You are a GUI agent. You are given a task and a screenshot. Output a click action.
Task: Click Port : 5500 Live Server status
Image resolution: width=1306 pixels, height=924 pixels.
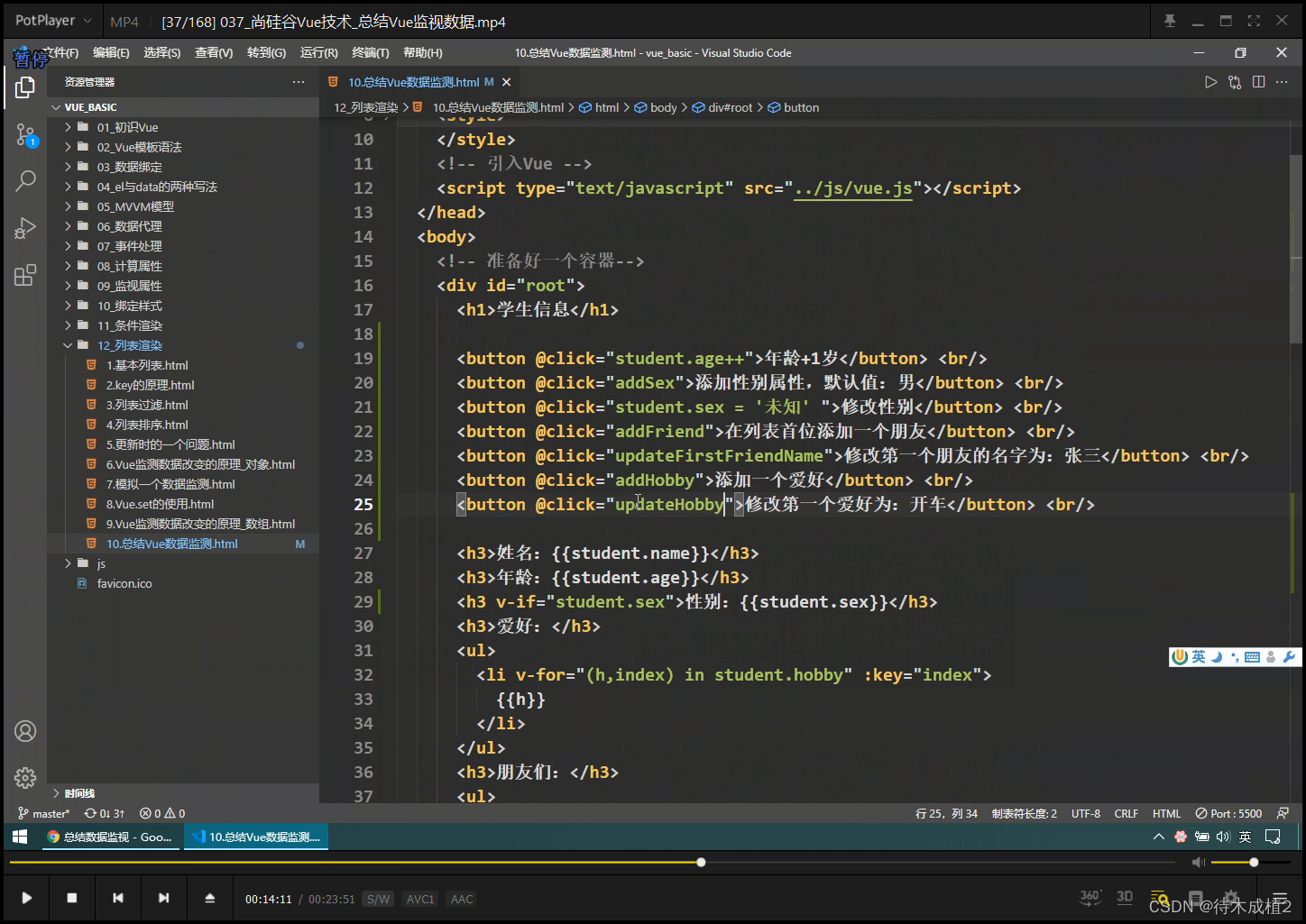click(x=1228, y=813)
